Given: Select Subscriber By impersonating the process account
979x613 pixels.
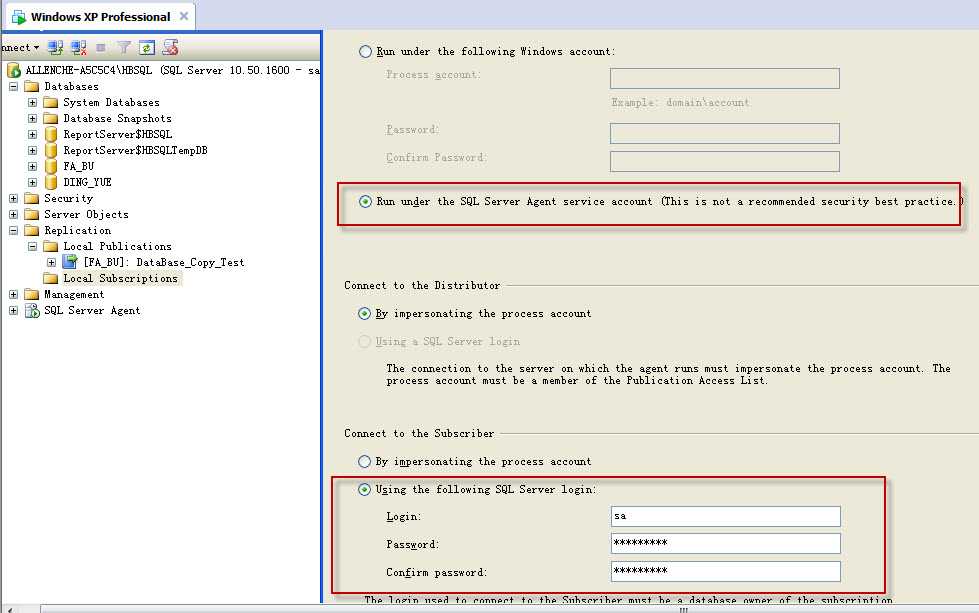Looking at the screenshot, I should coord(365,461).
